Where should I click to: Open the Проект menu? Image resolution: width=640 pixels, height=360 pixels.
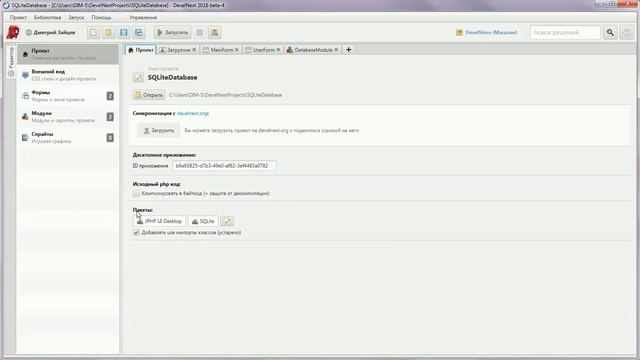tap(18, 18)
